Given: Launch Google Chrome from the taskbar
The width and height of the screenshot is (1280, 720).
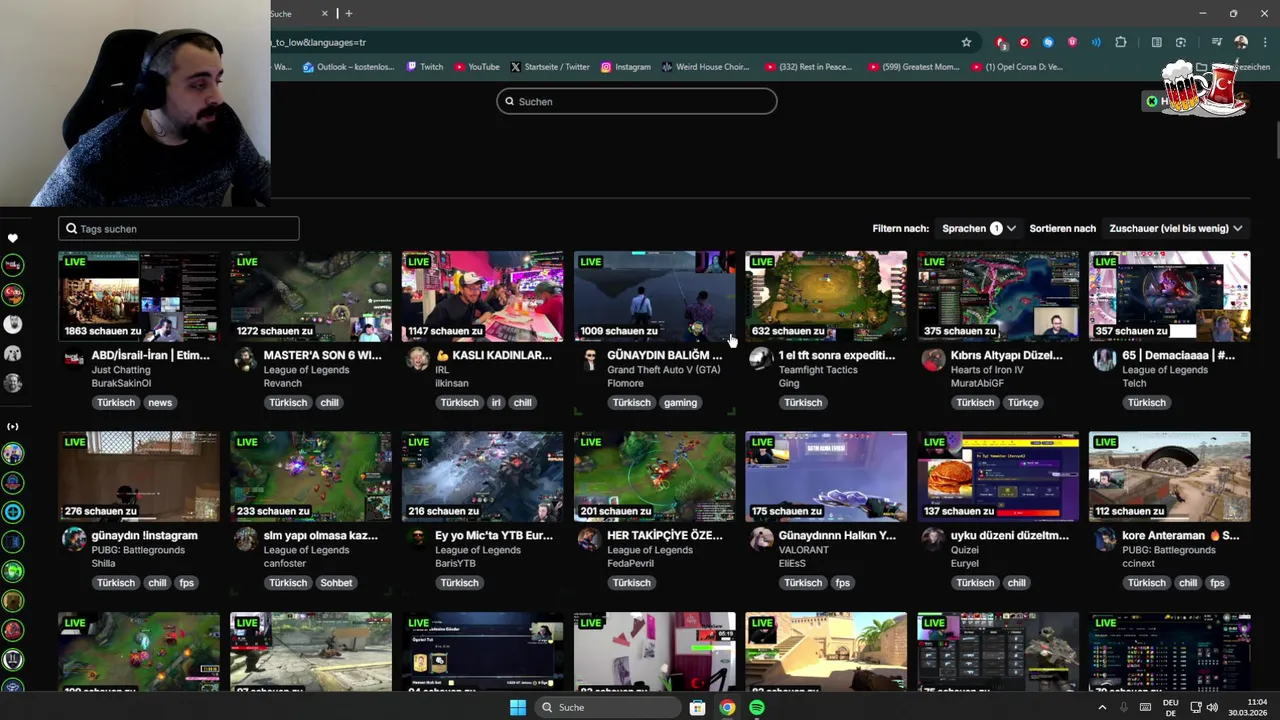Looking at the screenshot, I should (727, 707).
